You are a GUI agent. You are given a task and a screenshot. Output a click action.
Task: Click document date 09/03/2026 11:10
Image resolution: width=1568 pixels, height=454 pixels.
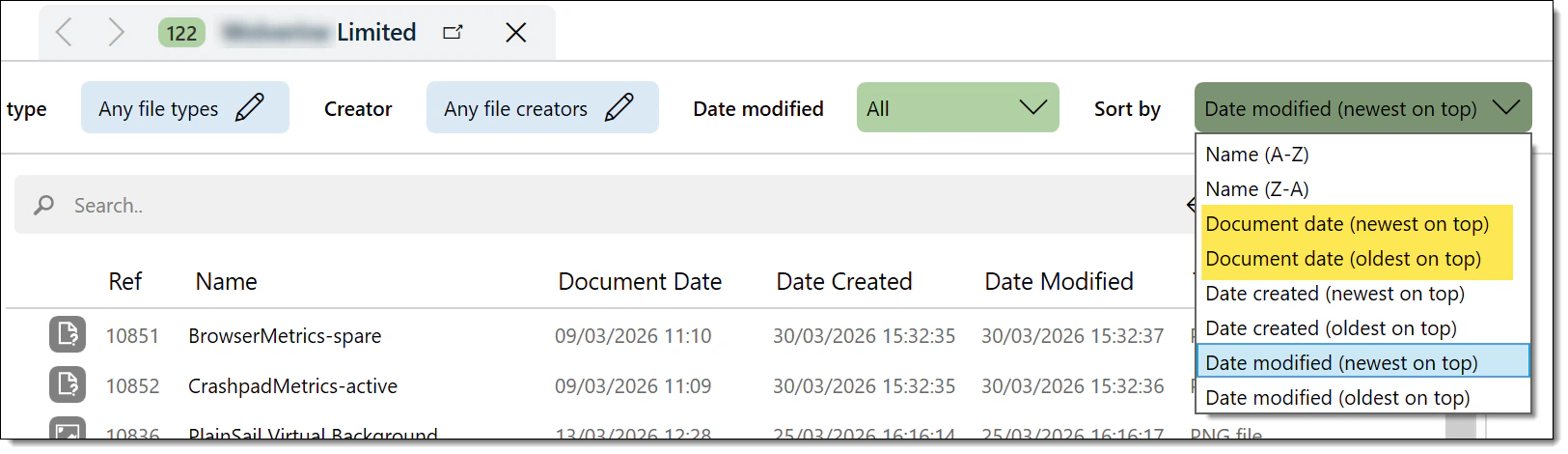[x=633, y=335]
